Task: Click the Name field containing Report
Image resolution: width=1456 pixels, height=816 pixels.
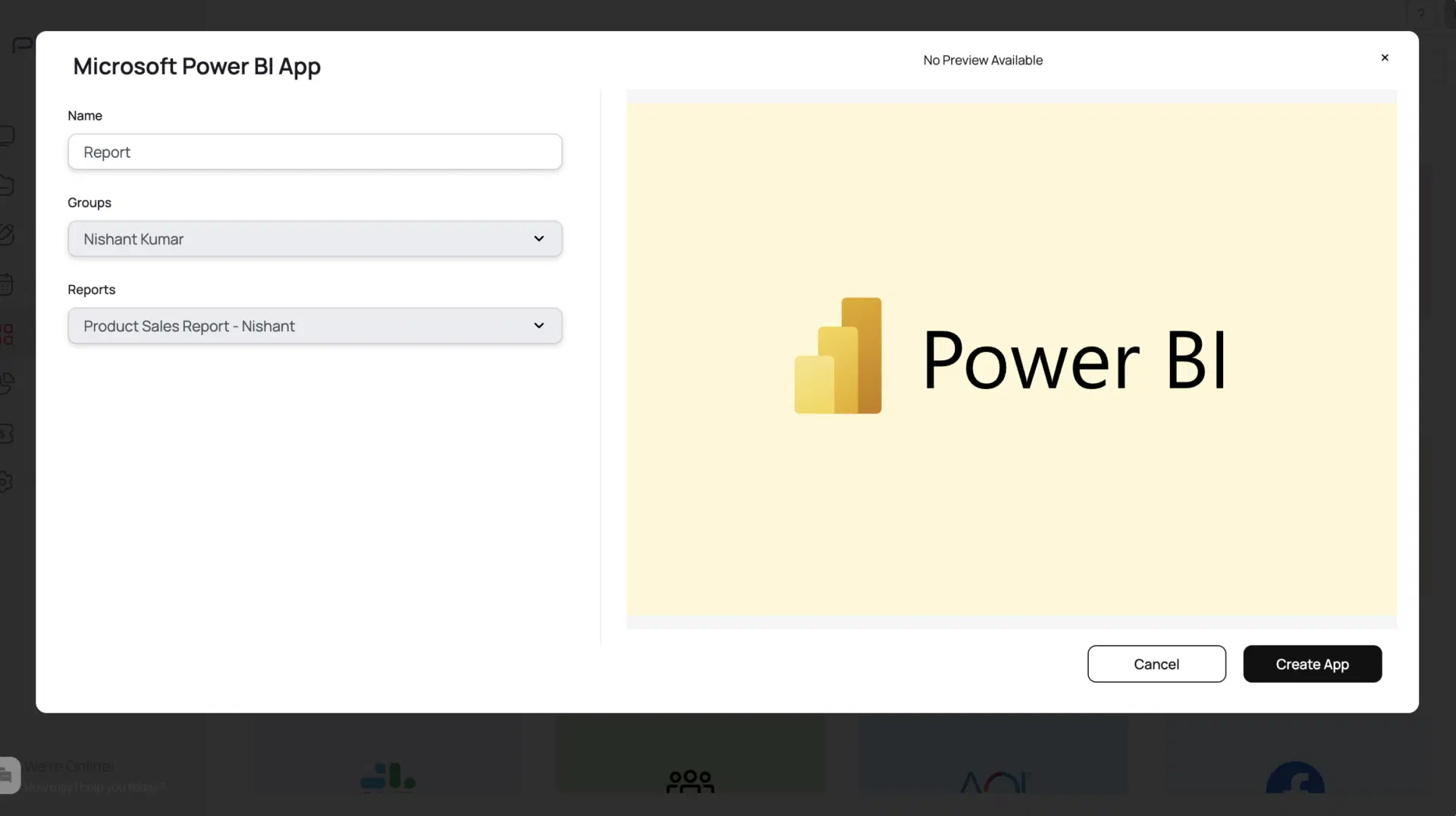Action: pos(315,152)
